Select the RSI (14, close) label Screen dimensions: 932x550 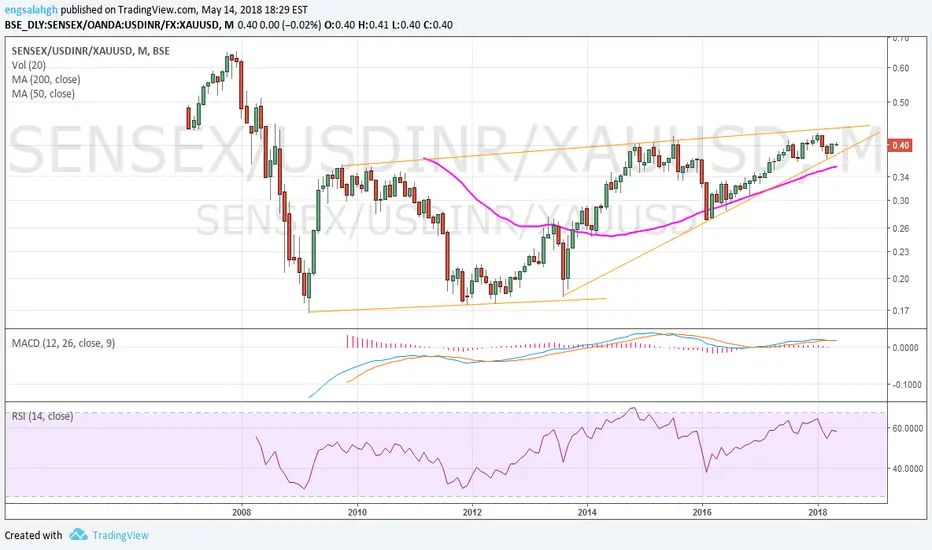(43, 416)
